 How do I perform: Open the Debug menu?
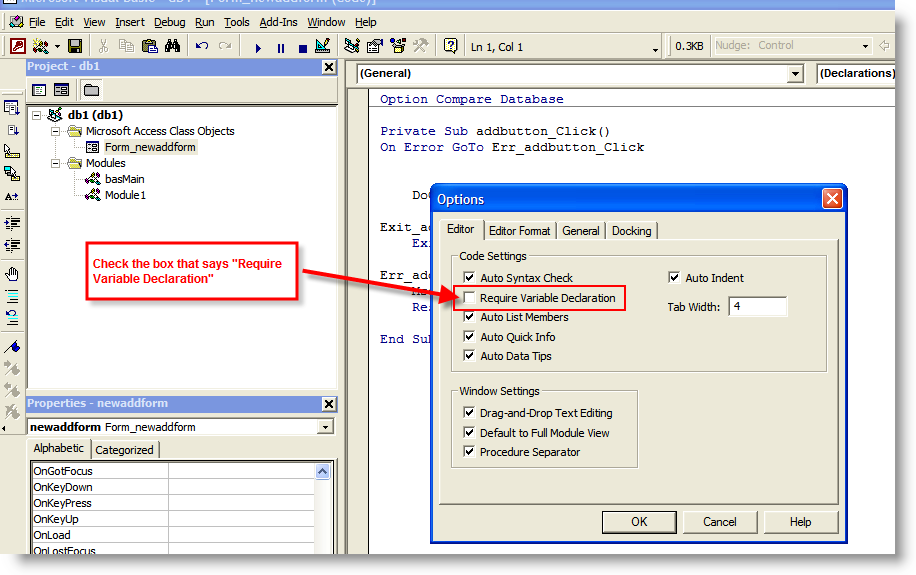tap(169, 22)
